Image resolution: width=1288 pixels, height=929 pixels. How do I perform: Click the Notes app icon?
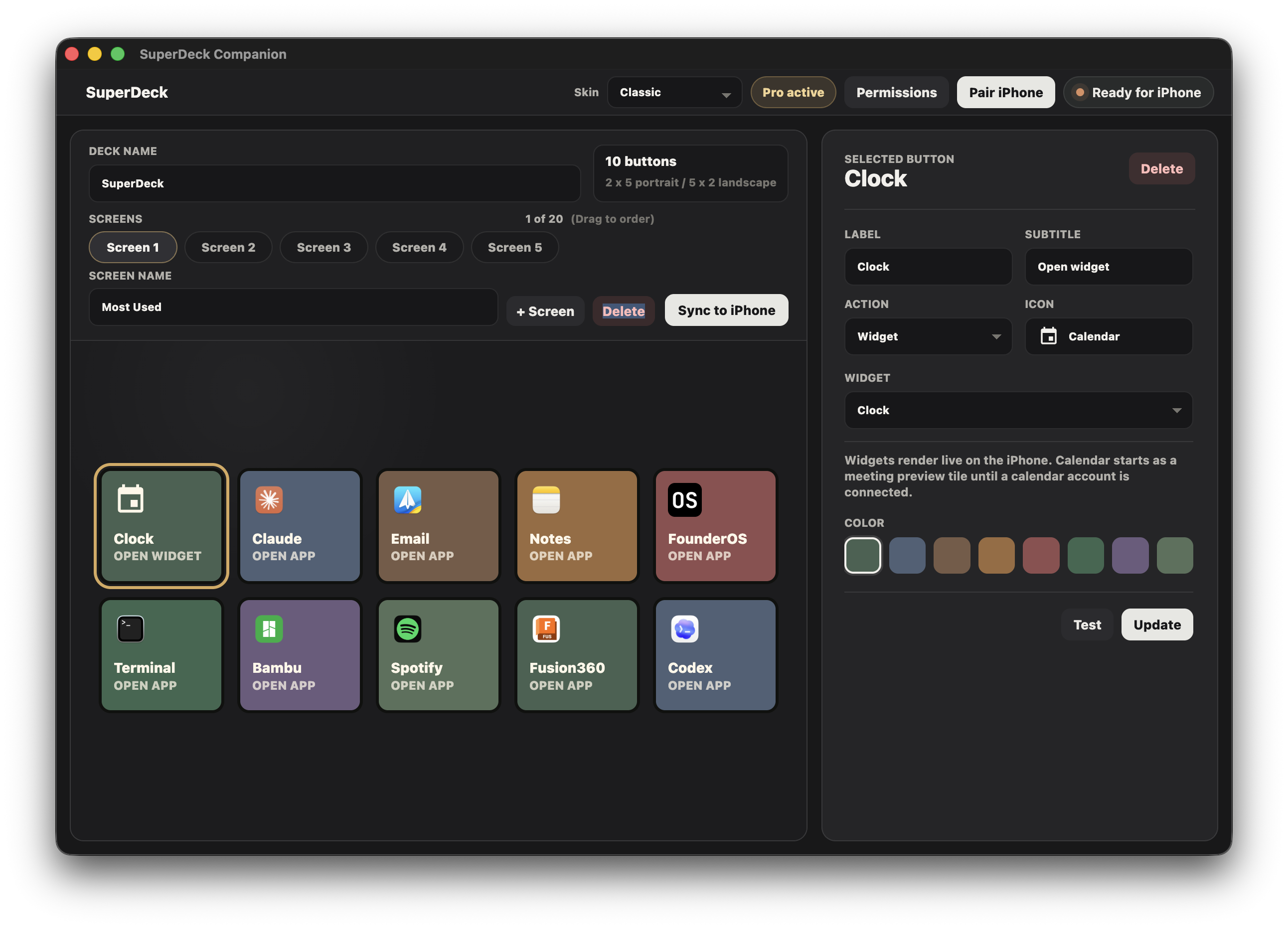point(546,500)
